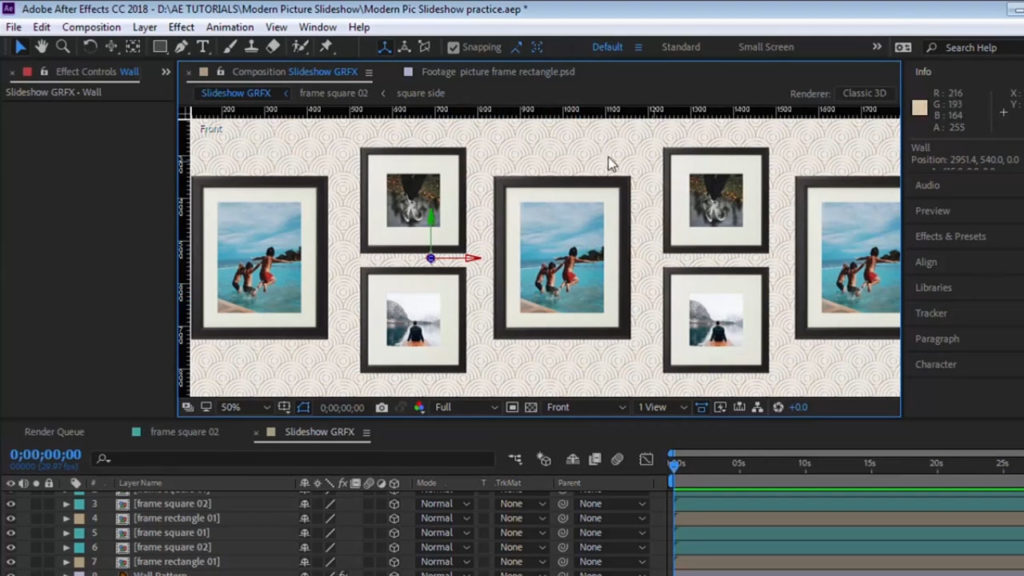Select the Puppet Pin tool
Screen dimensions: 1024x576
[326, 47]
